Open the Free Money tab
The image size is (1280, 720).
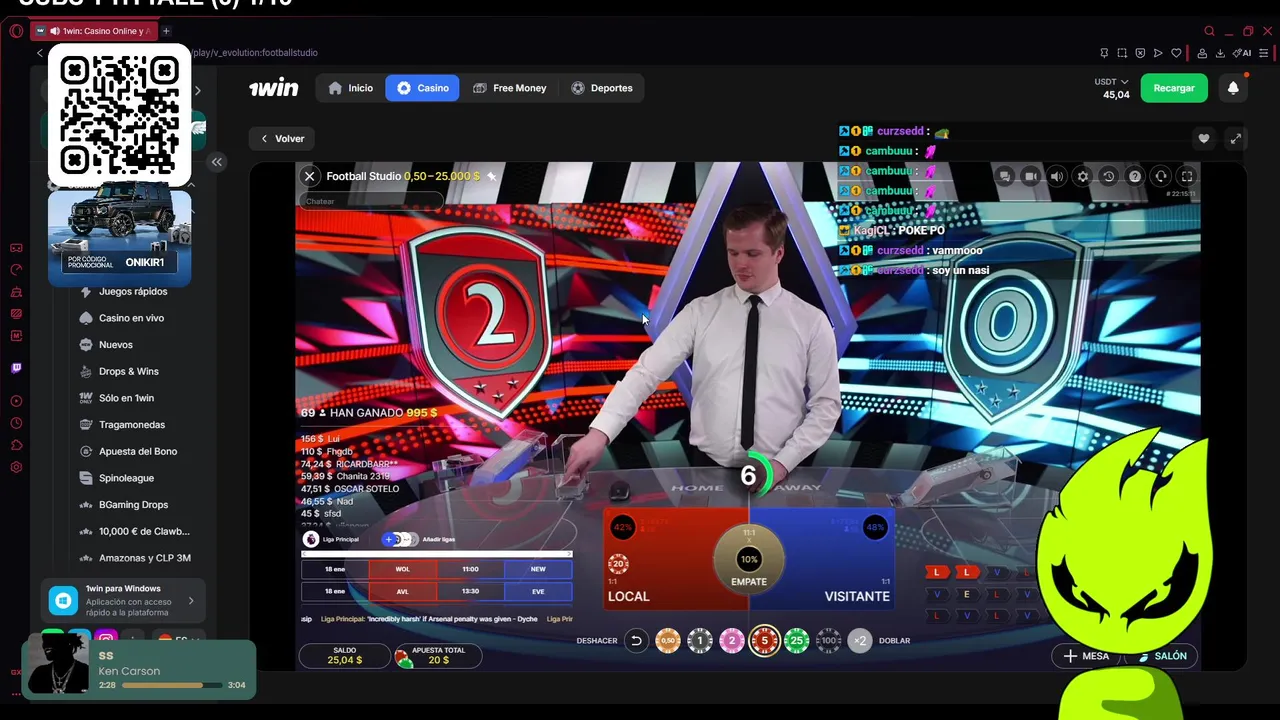[509, 88]
